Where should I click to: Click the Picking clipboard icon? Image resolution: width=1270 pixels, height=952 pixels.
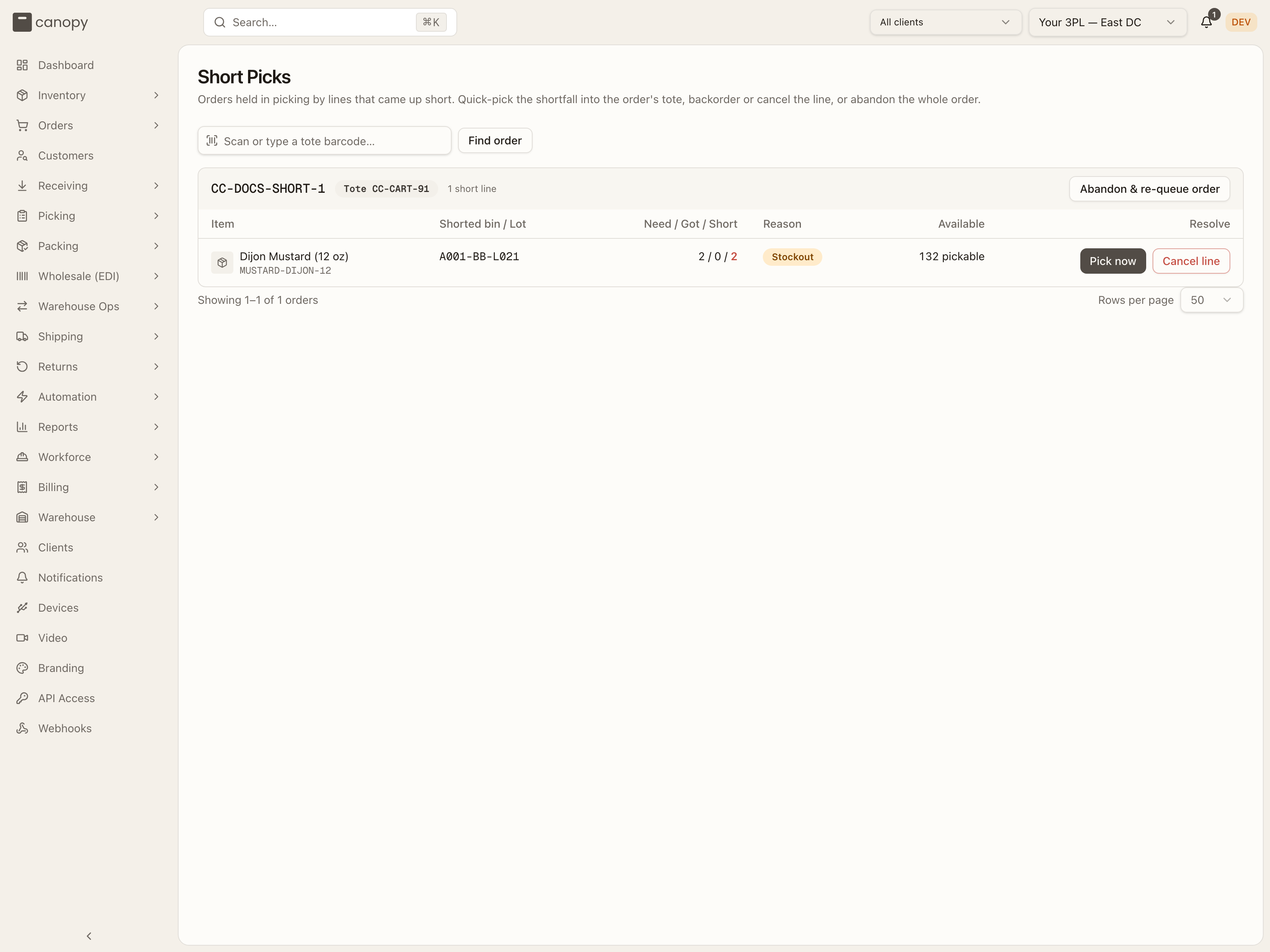point(22,216)
